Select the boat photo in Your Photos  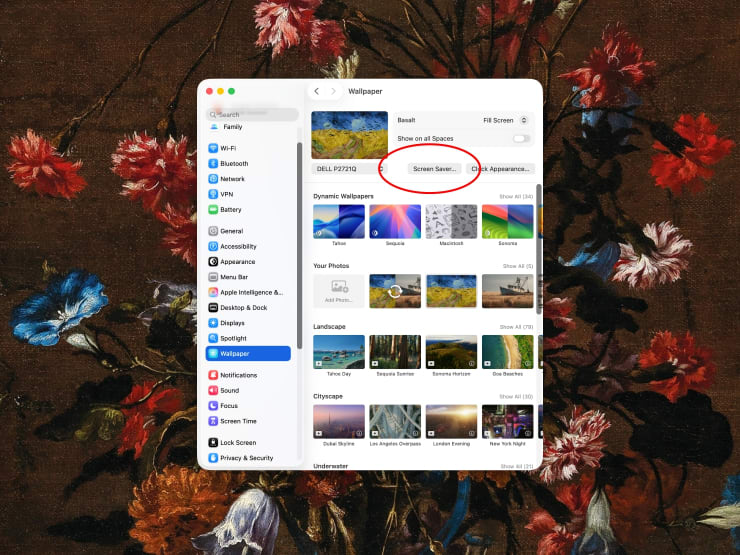(507, 291)
